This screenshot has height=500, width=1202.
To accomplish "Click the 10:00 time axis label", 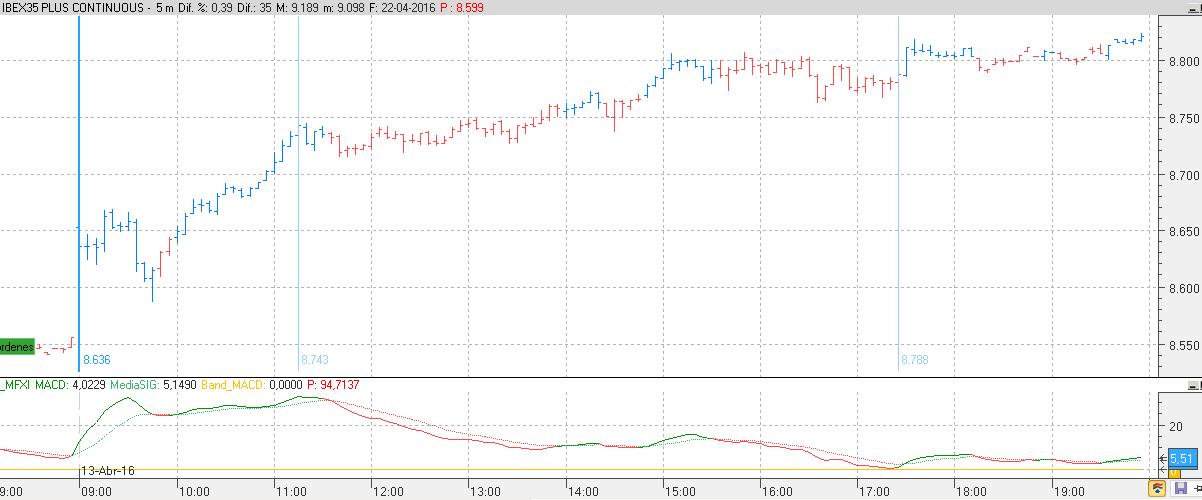I will tap(193, 492).
